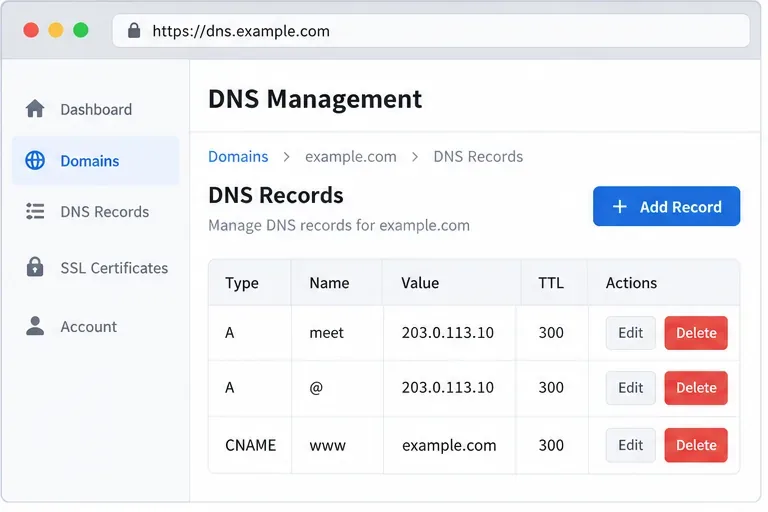The height and width of the screenshot is (512, 768).
Task: Click the Add Record button
Action: click(666, 206)
